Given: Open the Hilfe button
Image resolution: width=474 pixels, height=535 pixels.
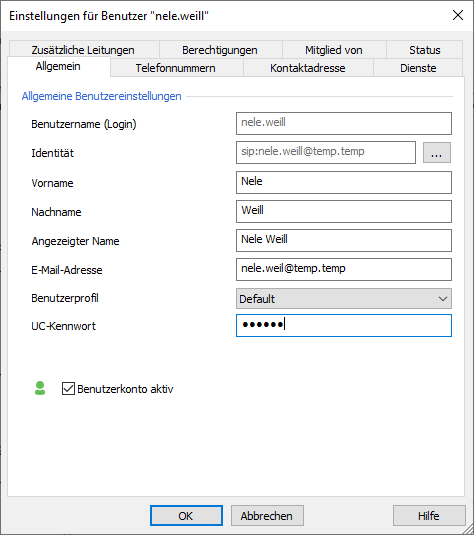Looking at the screenshot, I should (429, 516).
